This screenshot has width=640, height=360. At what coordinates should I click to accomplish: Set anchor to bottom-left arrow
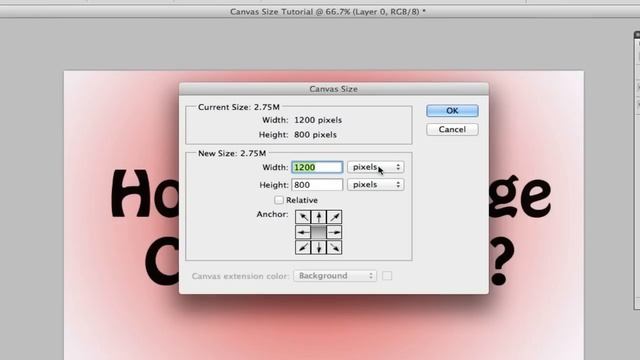303,247
